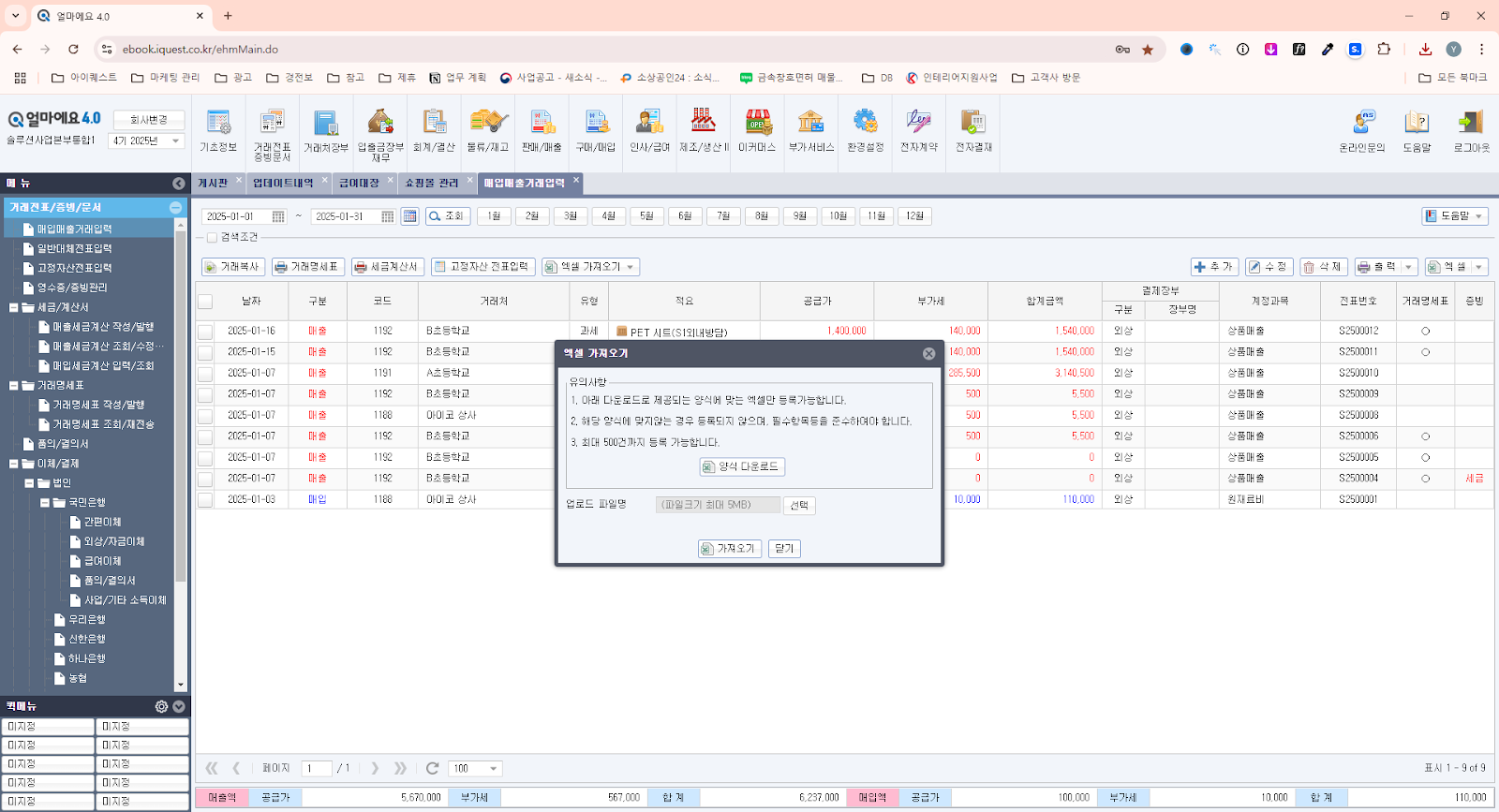The height and width of the screenshot is (812, 1499).
Task: Collapse the 국민은행 tree folder
Action: 45,503
